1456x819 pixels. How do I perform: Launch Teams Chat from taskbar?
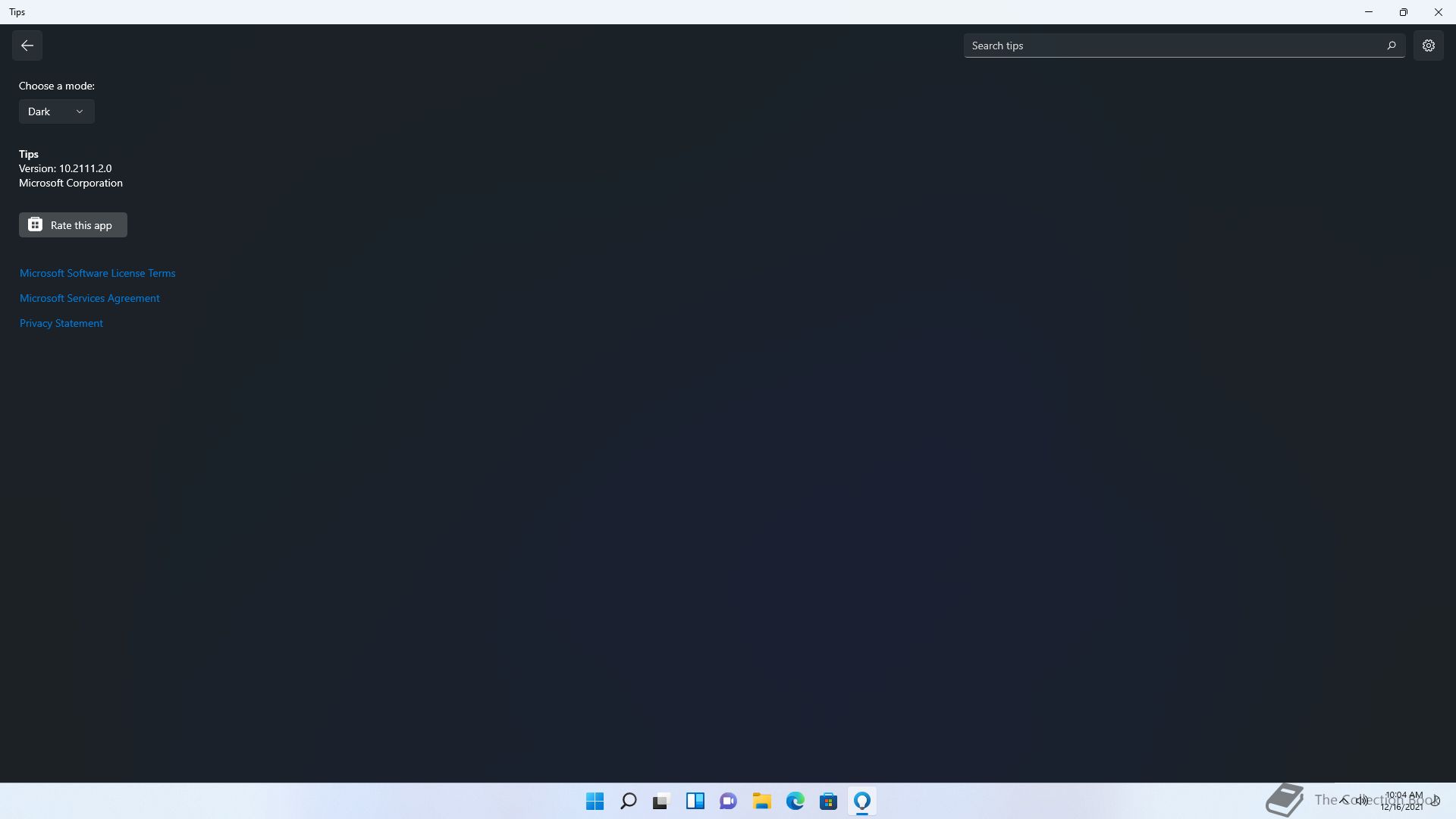click(728, 801)
